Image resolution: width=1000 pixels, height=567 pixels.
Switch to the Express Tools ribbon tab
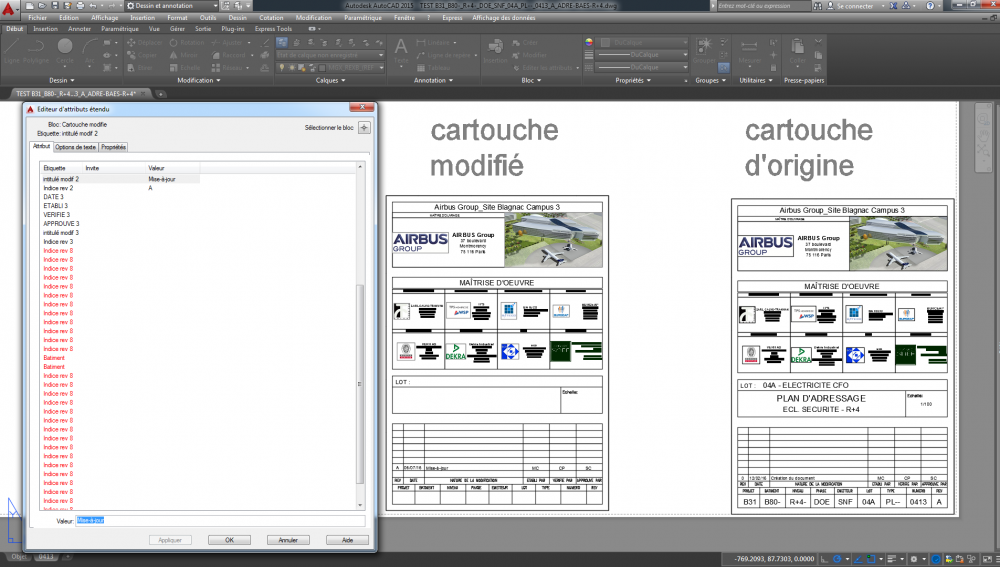(273, 29)
